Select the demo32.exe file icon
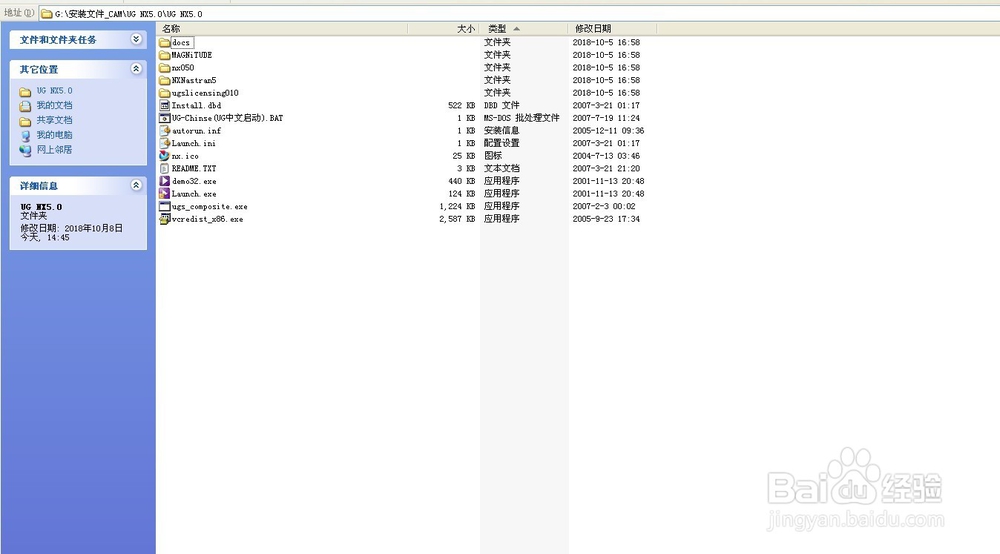1000x554 pixels. 165,181
